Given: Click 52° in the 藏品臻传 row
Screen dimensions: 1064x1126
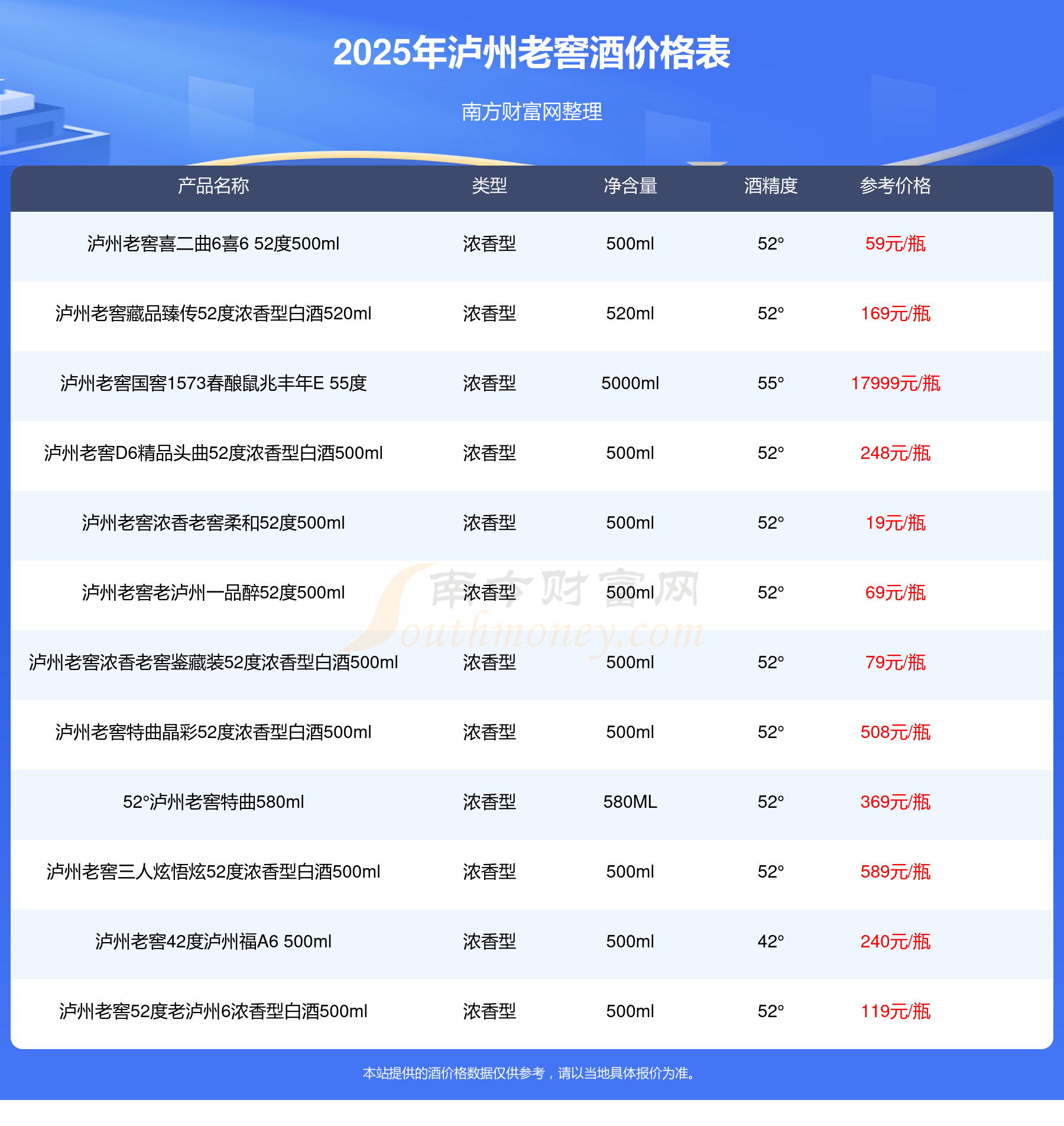Looking at the screenshot, I should (771, 313).
